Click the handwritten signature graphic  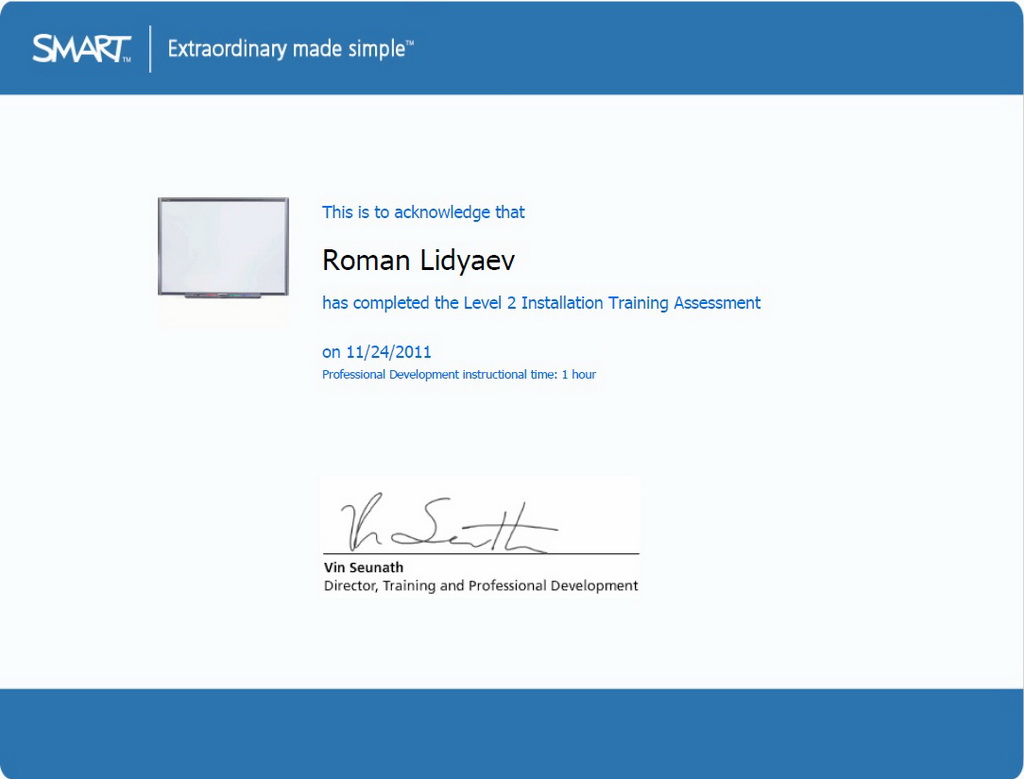point(447,524)
